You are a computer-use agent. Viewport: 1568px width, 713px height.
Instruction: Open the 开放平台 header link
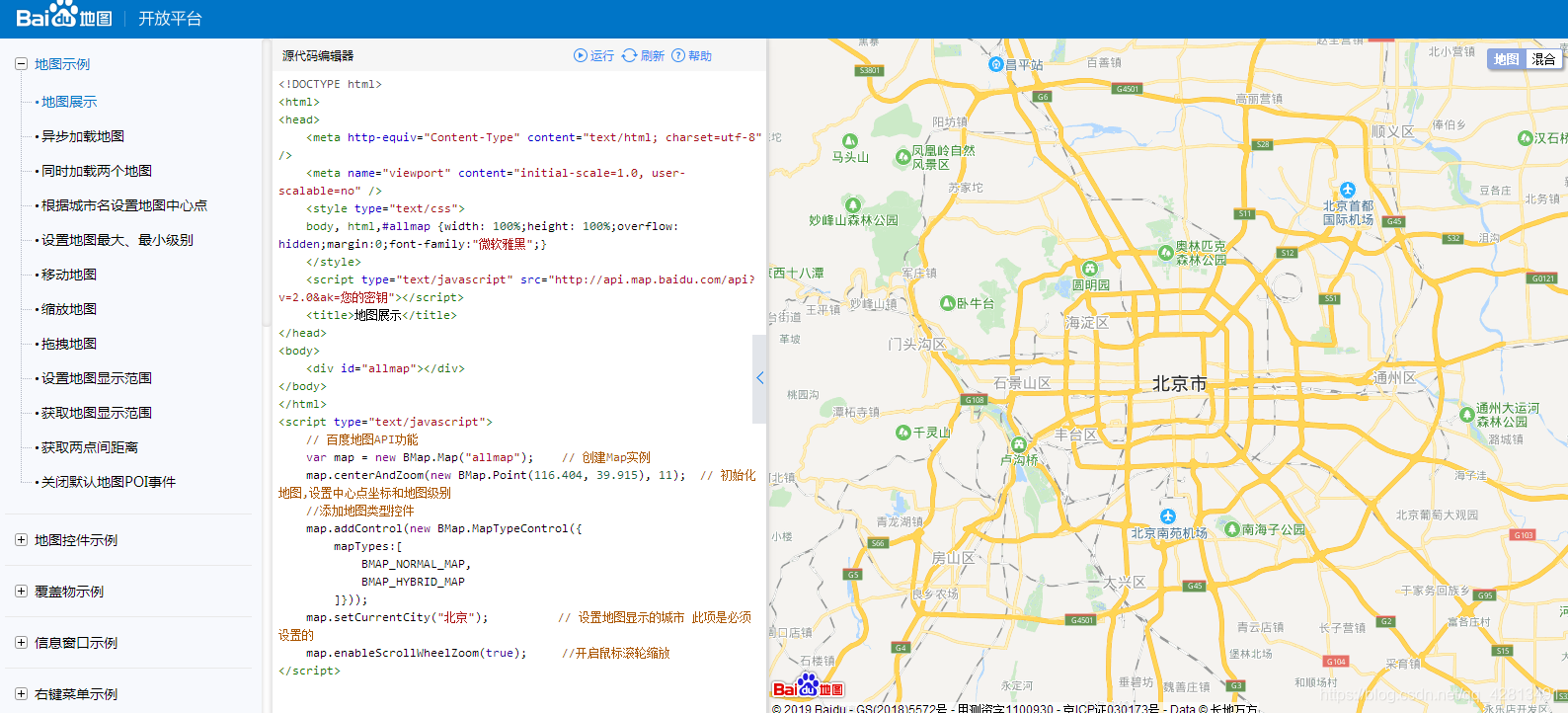point(170,19)
